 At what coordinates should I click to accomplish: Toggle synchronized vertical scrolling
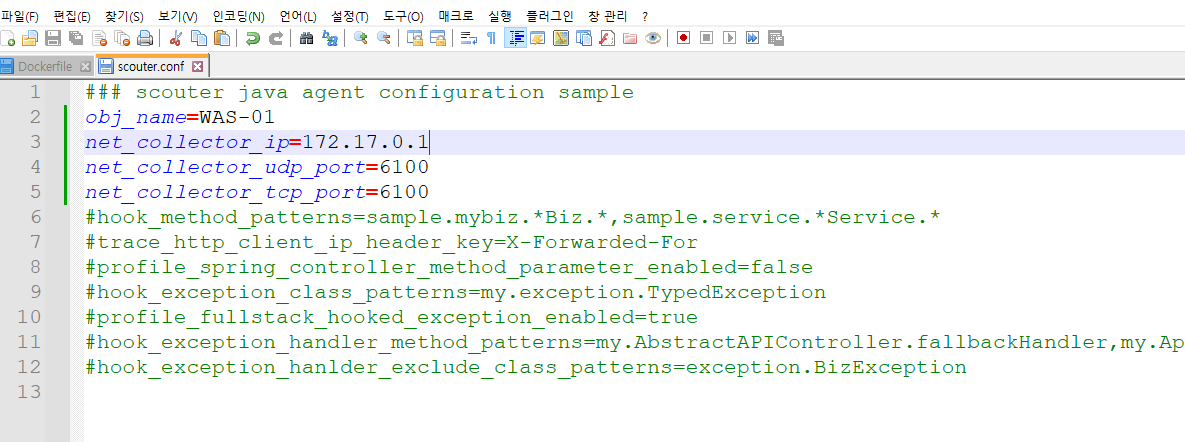tap(414, 38)
